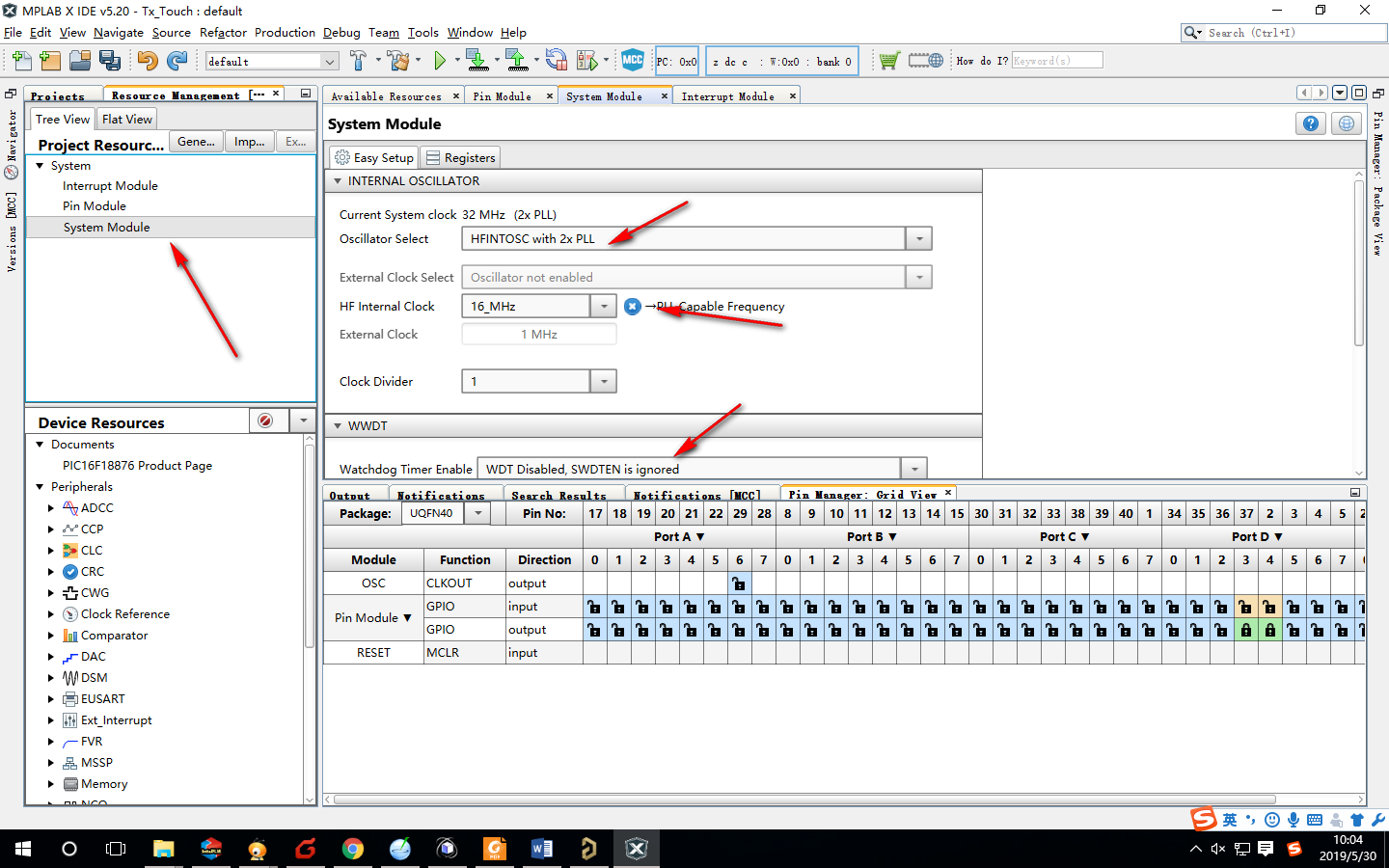Click the Undo arrow icon
Screen dimensions: 1389x868
tap(147, 61)
